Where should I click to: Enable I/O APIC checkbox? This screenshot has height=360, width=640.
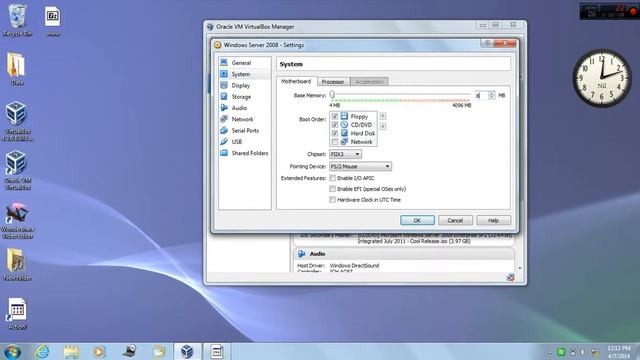[333, 178]
